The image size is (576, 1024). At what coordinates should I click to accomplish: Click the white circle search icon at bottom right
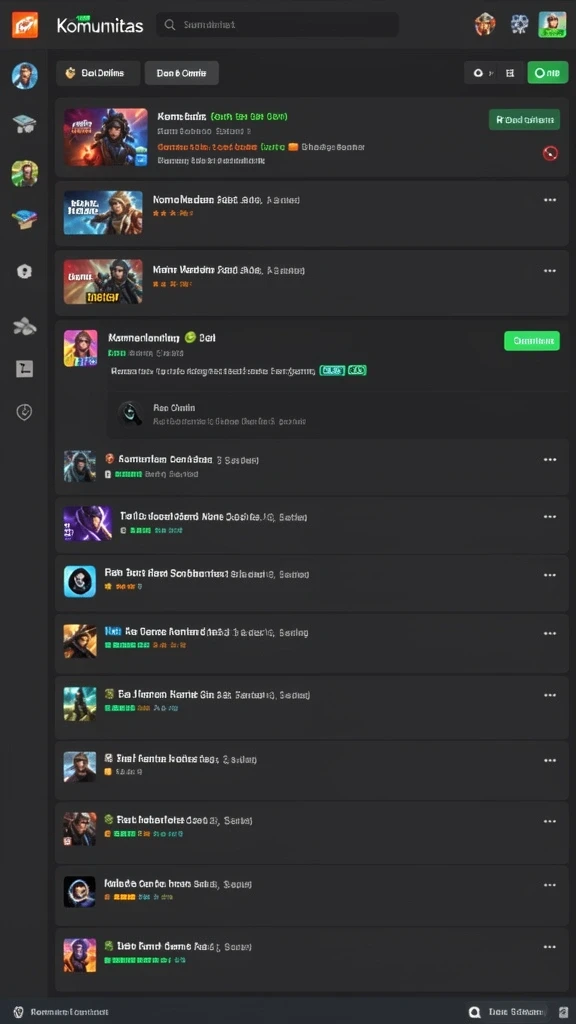pos(475,1012)
